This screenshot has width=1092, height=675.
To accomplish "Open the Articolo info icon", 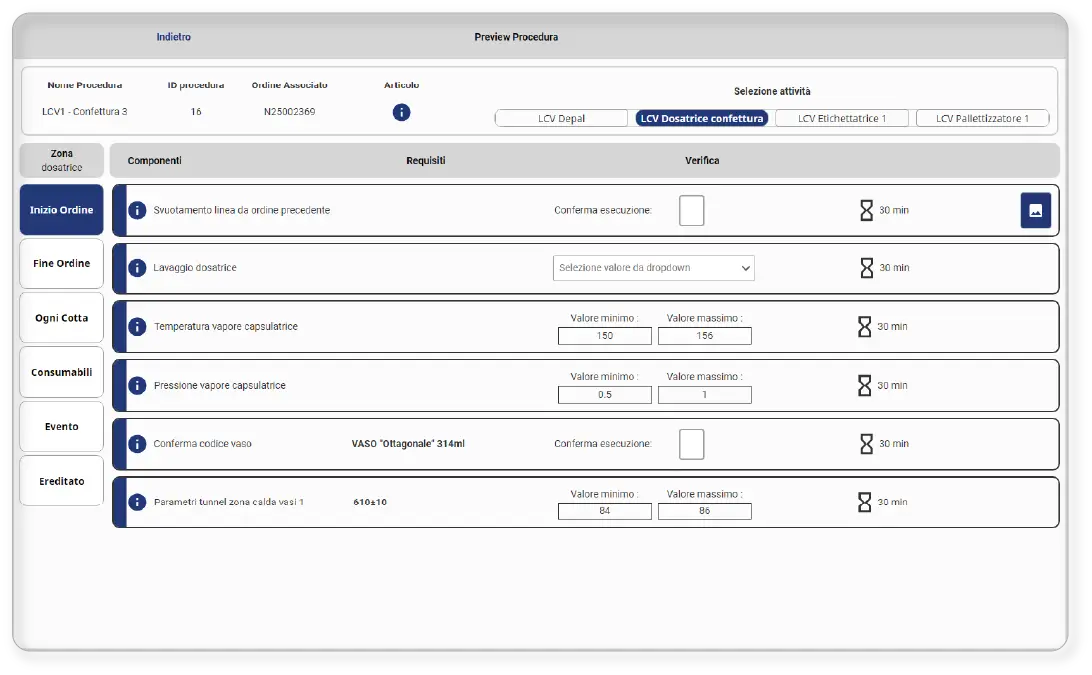I will coord(401,112).
